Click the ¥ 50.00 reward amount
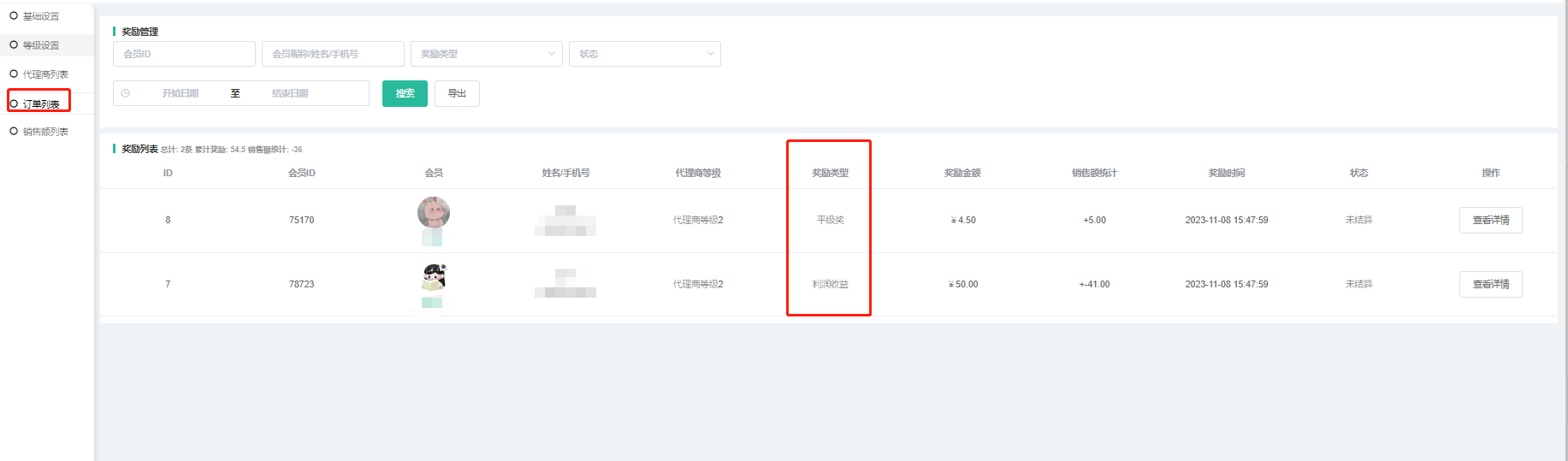The height and width of the screenshot is (461, 1568). pyautogui.click(x=963, y=284)
